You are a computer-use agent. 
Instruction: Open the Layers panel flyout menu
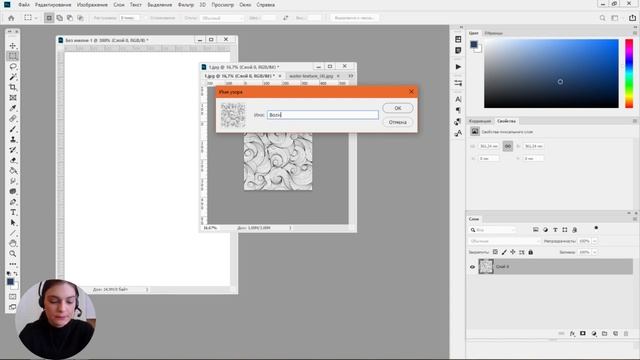[x=635, y=219]
